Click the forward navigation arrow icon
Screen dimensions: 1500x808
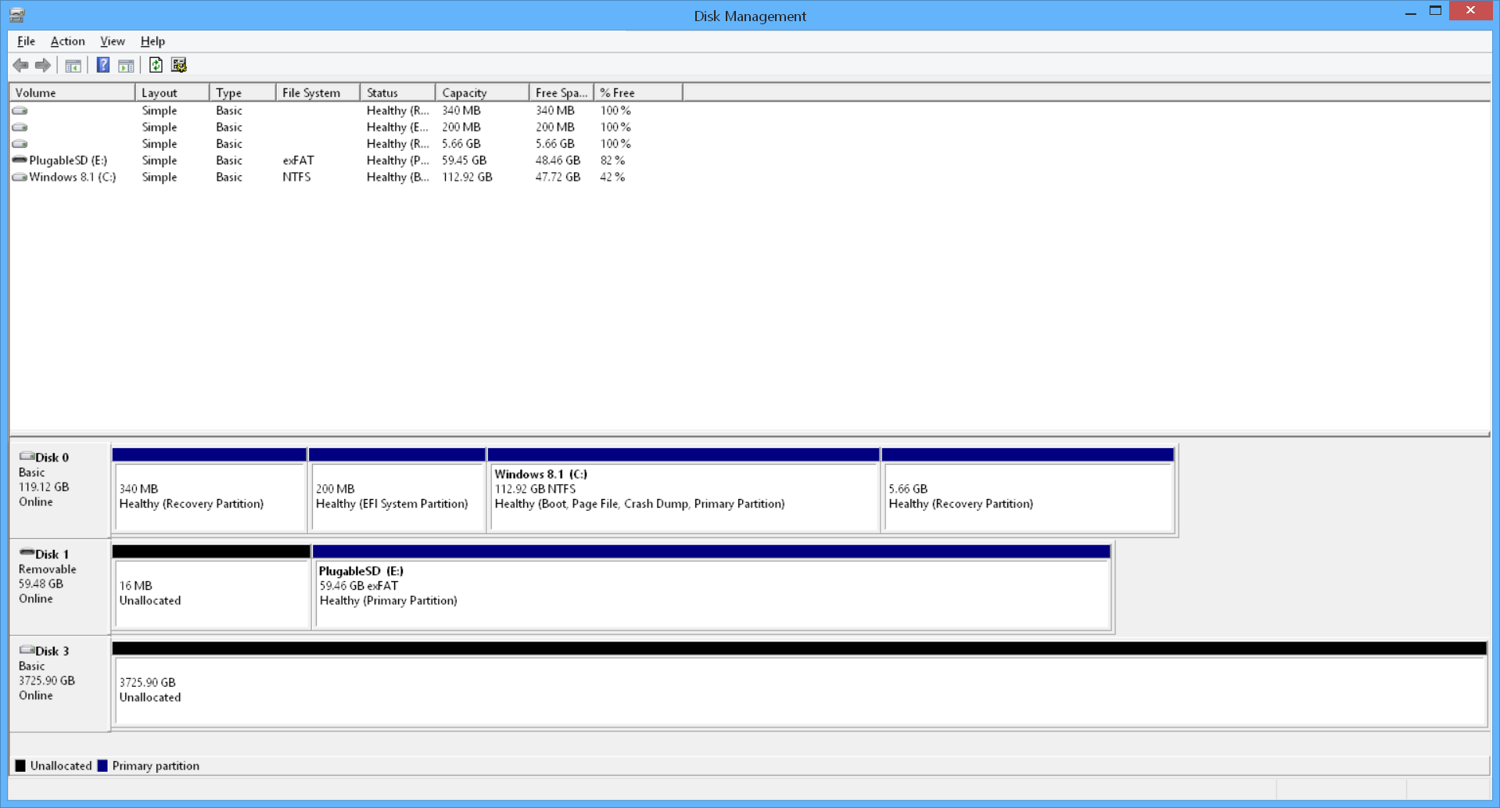pyautogui.click(x=44, y=65)
